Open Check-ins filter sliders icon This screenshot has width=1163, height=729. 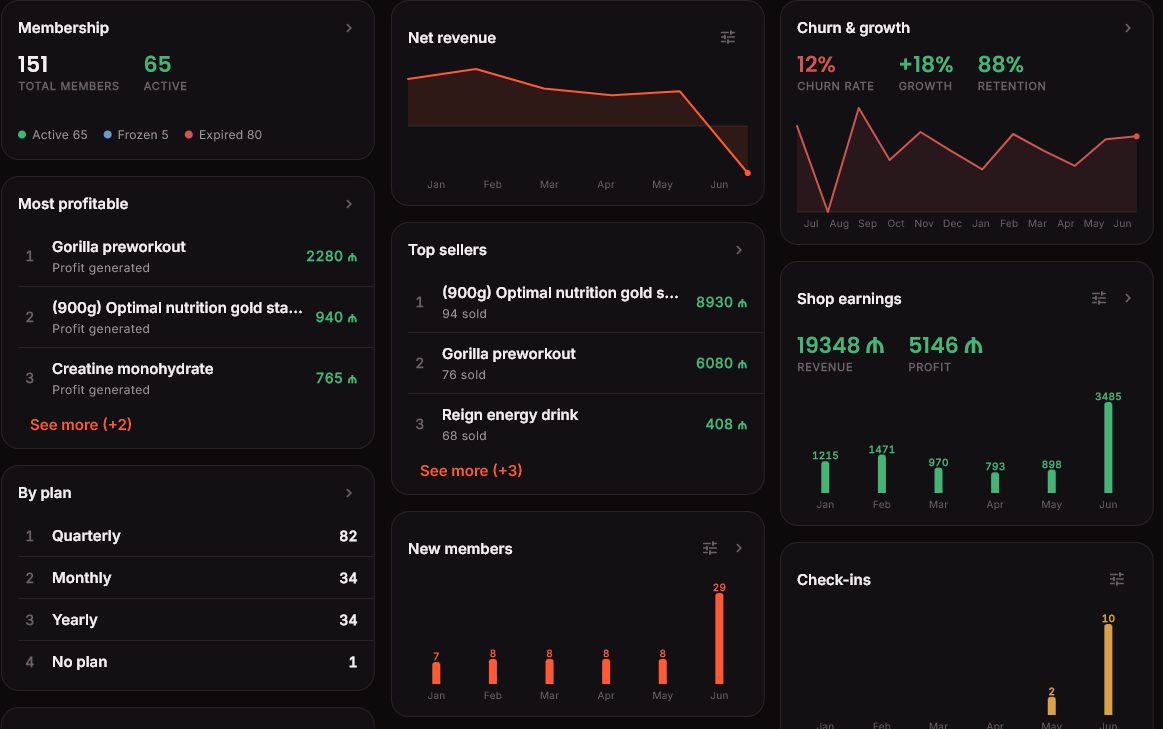[x=1116, y=579]
